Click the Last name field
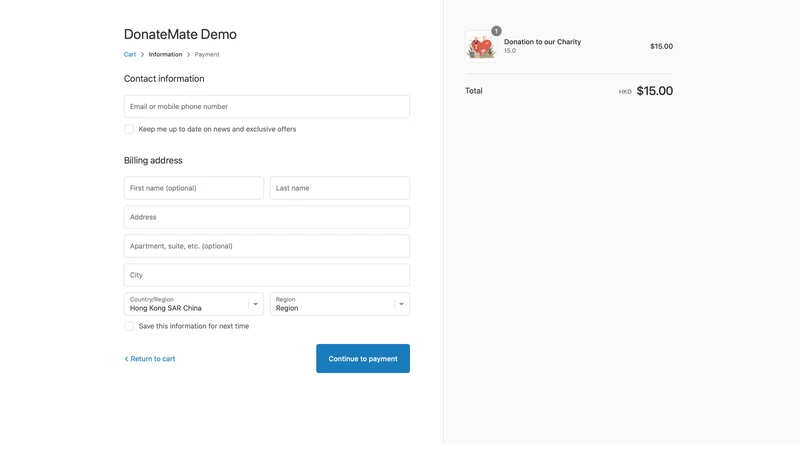 (x=340, y=188)
